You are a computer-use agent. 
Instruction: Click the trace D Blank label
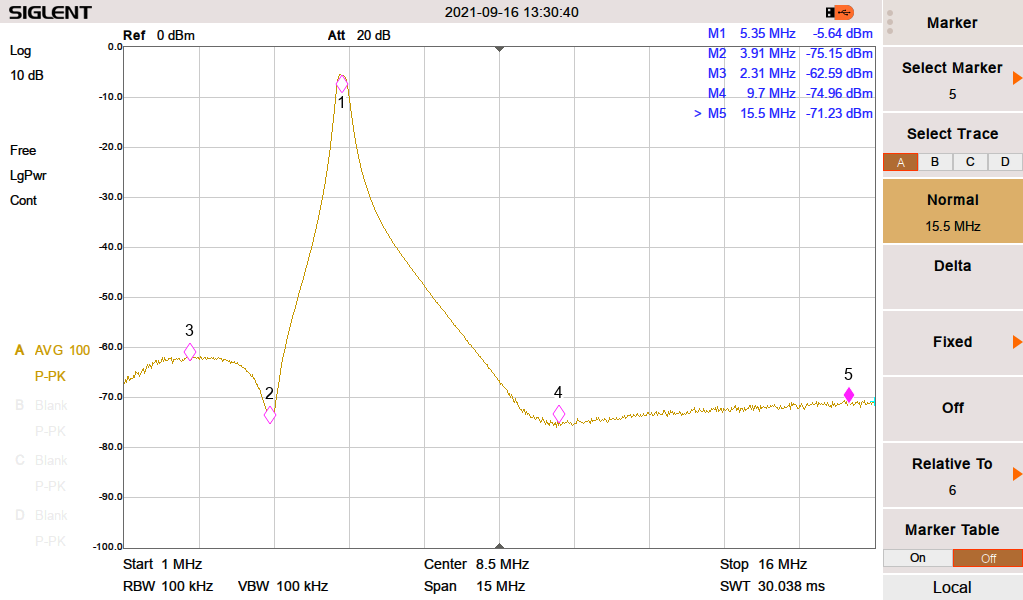[42, 515]
